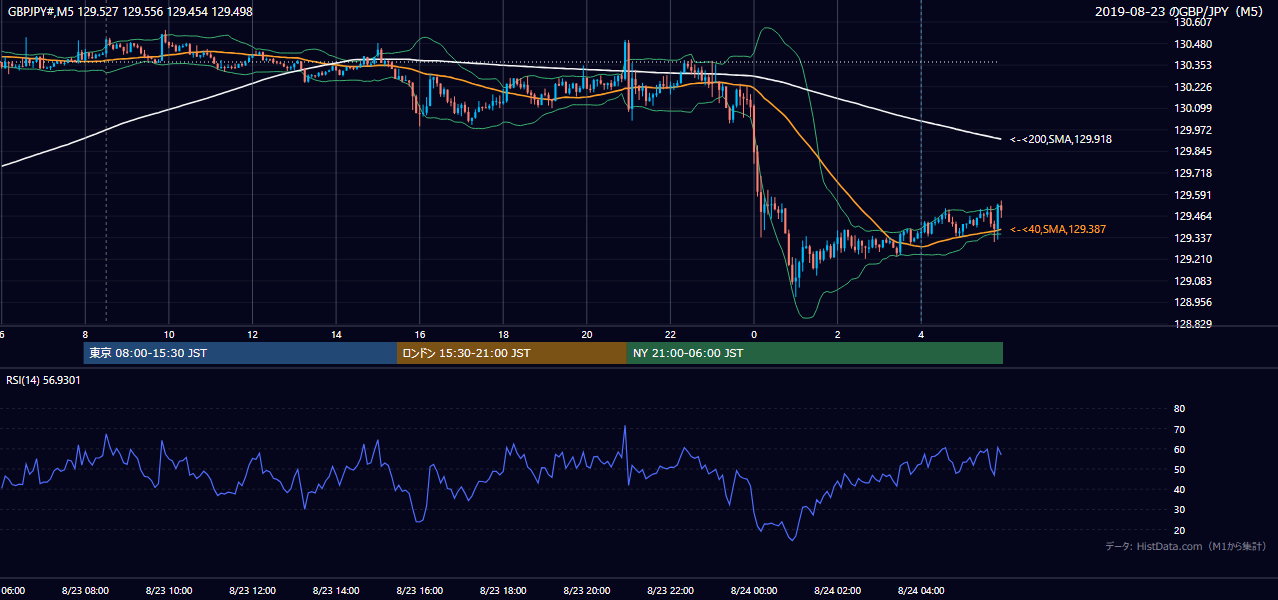Click the hour 18 mark under the chart

pyautogui.click(x=503, y=335)
